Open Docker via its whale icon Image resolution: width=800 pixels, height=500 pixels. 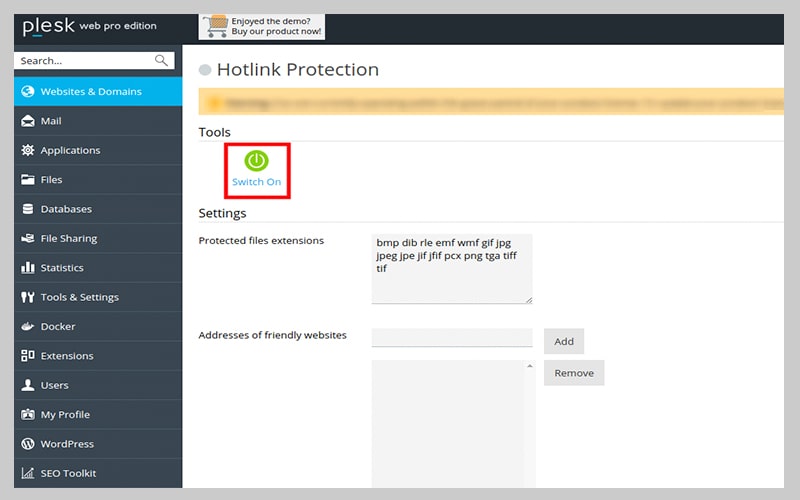pyautogui.click(x=28, y=327)
